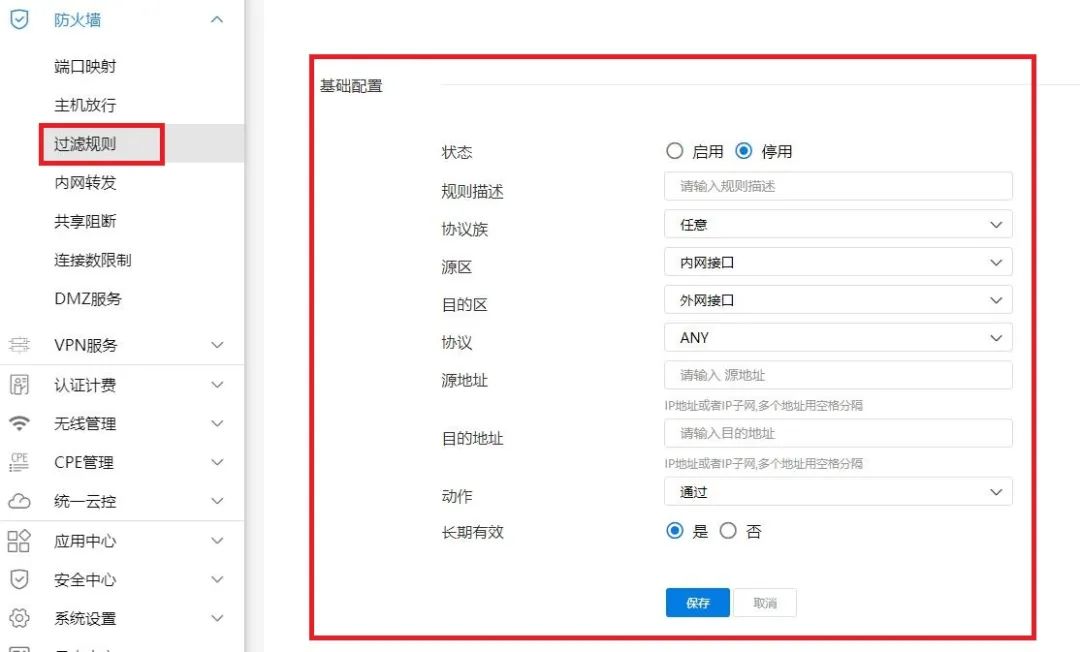The height and width of the screenshot is (652, 1080).
Task: Click the 防火墙 shield icon
Action: [18, 18]
